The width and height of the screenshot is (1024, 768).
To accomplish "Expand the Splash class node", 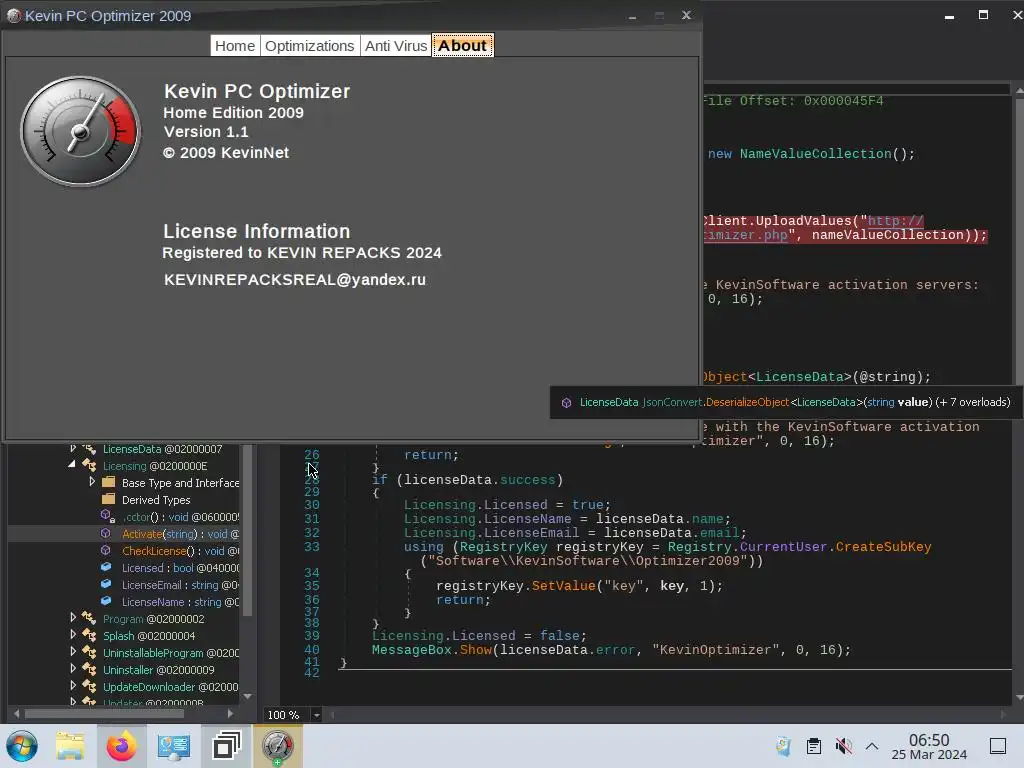I will [73, 634].
